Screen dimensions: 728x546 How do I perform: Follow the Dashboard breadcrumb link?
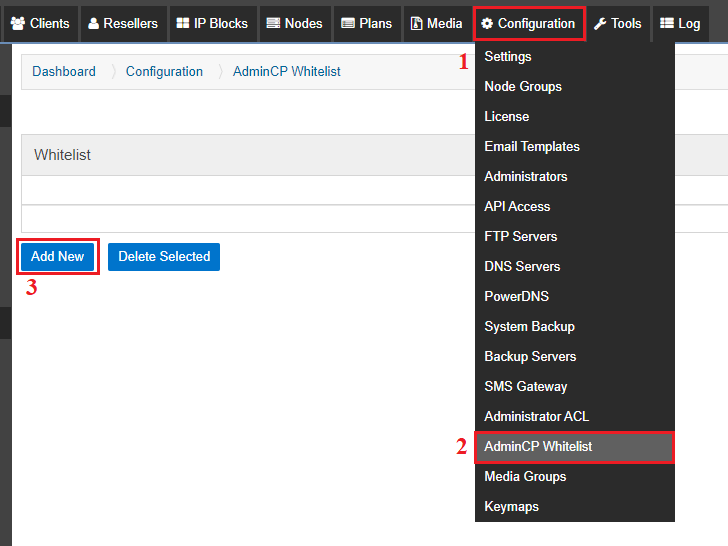64,71
